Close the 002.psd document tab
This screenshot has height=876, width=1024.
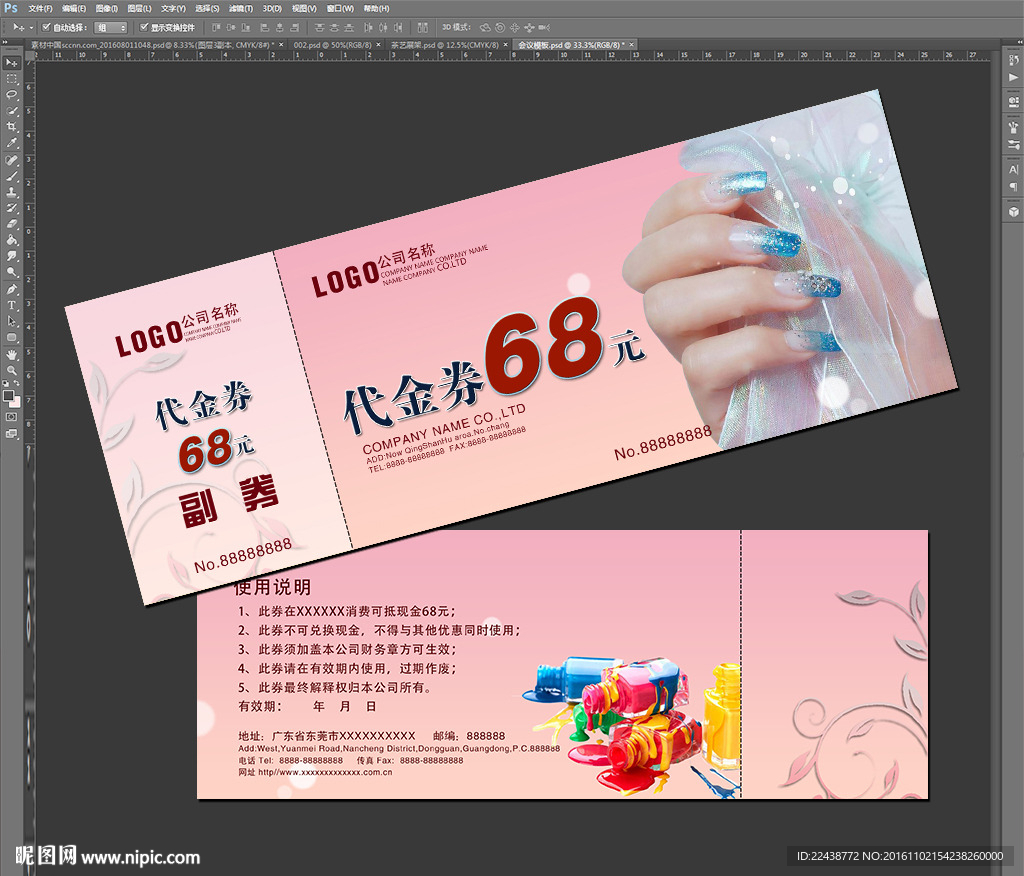pos(379,45)
